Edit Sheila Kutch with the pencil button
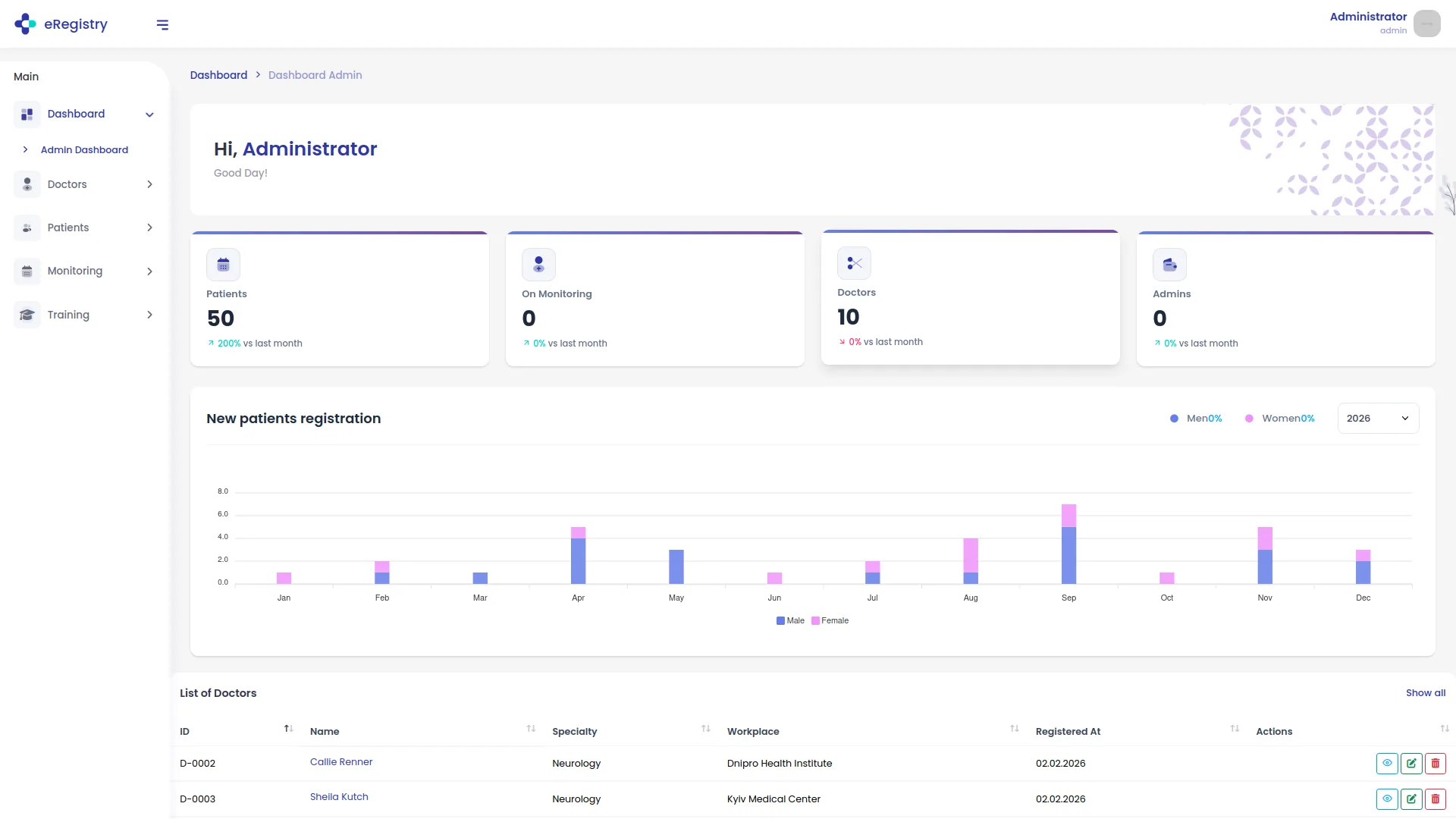The image size is (1456, 819). [1411, 799]
